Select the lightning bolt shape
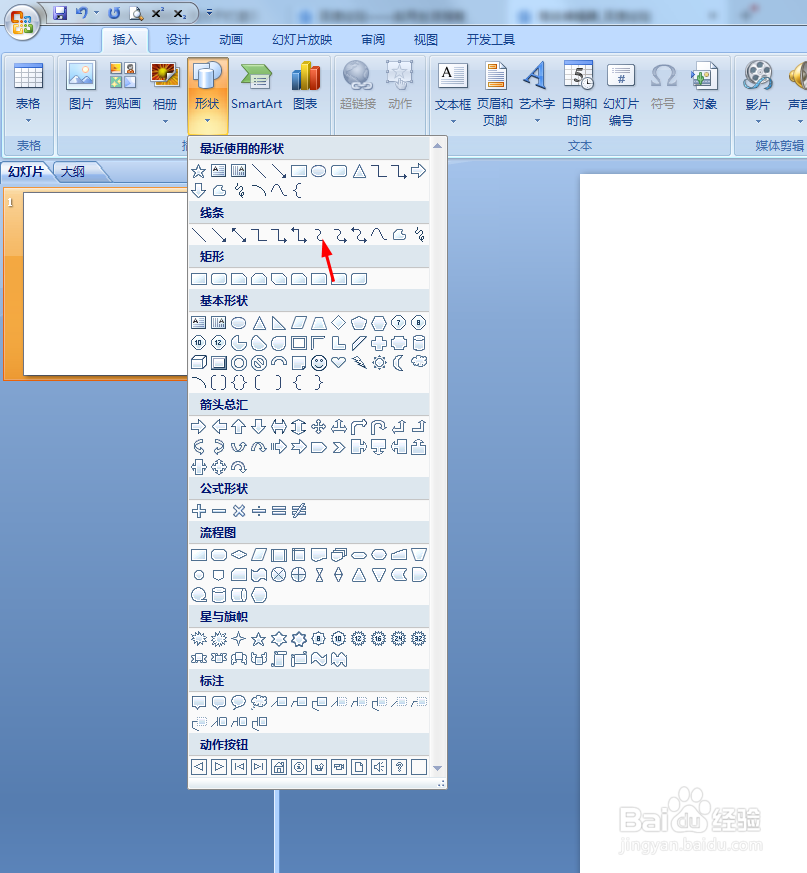The image size is (807, 873). click(359, 363)
